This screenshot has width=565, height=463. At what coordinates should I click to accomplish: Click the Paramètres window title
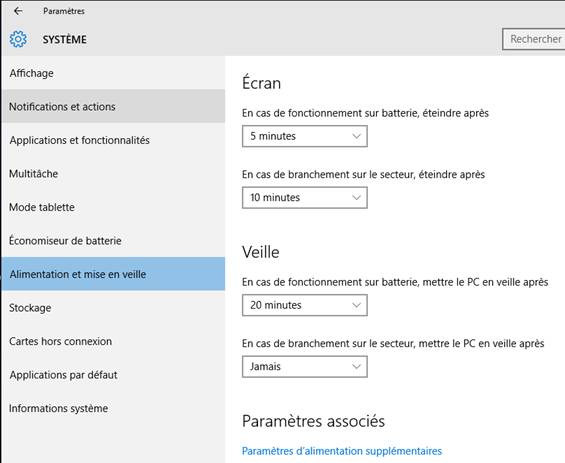(64, 11)
